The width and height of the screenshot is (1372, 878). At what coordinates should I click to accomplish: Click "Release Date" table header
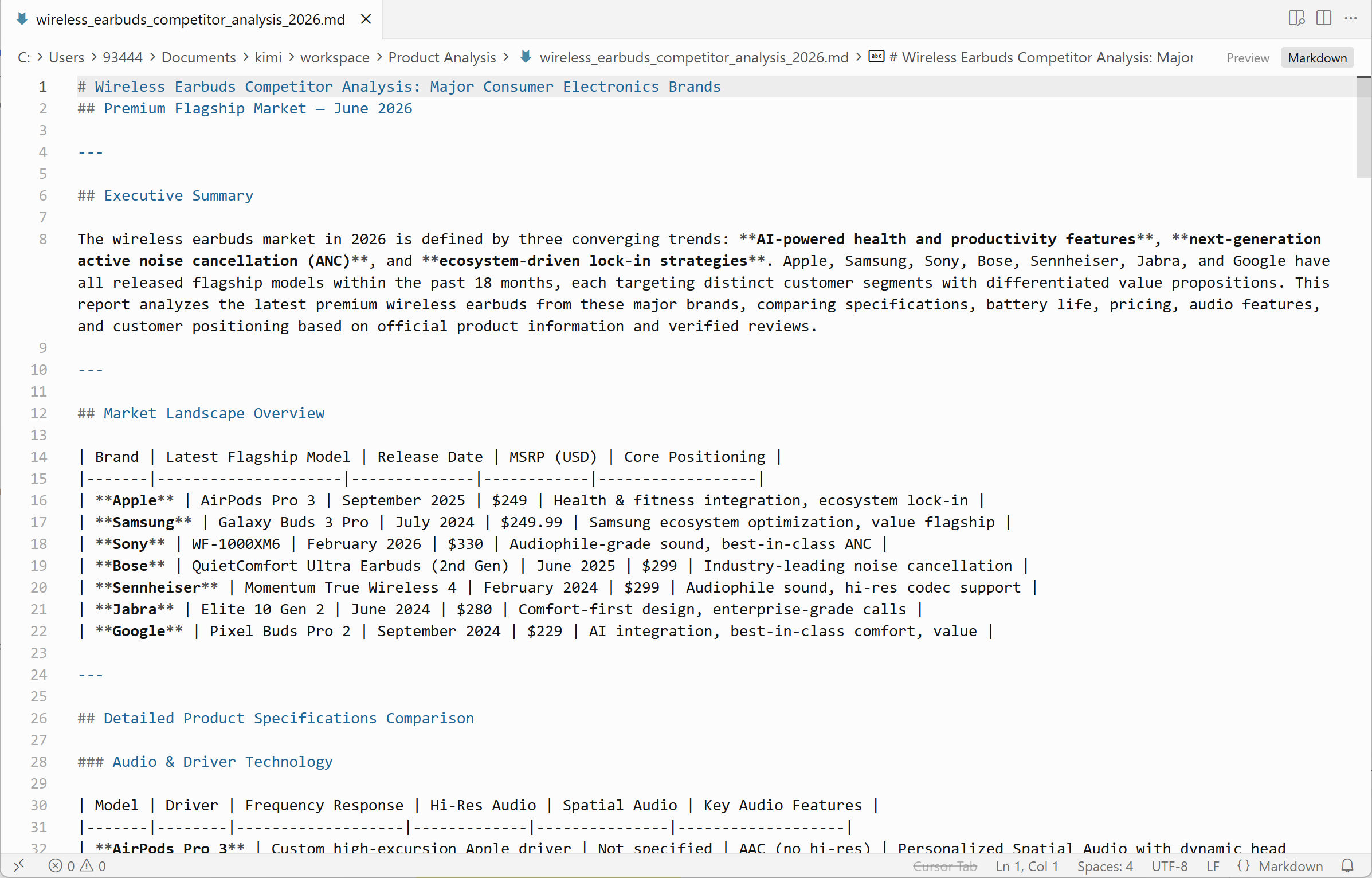(x=430, y=457)
